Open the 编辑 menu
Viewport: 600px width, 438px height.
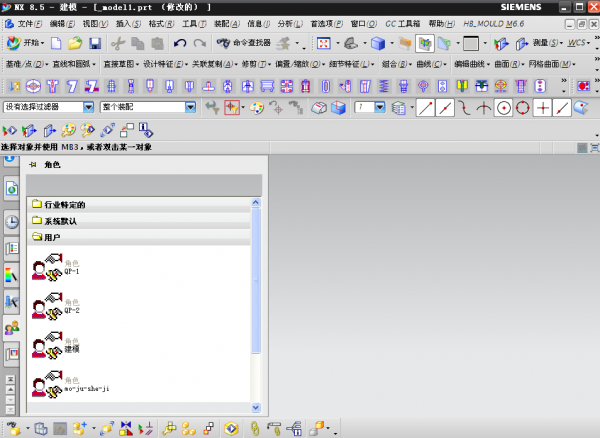pos(62,24)
